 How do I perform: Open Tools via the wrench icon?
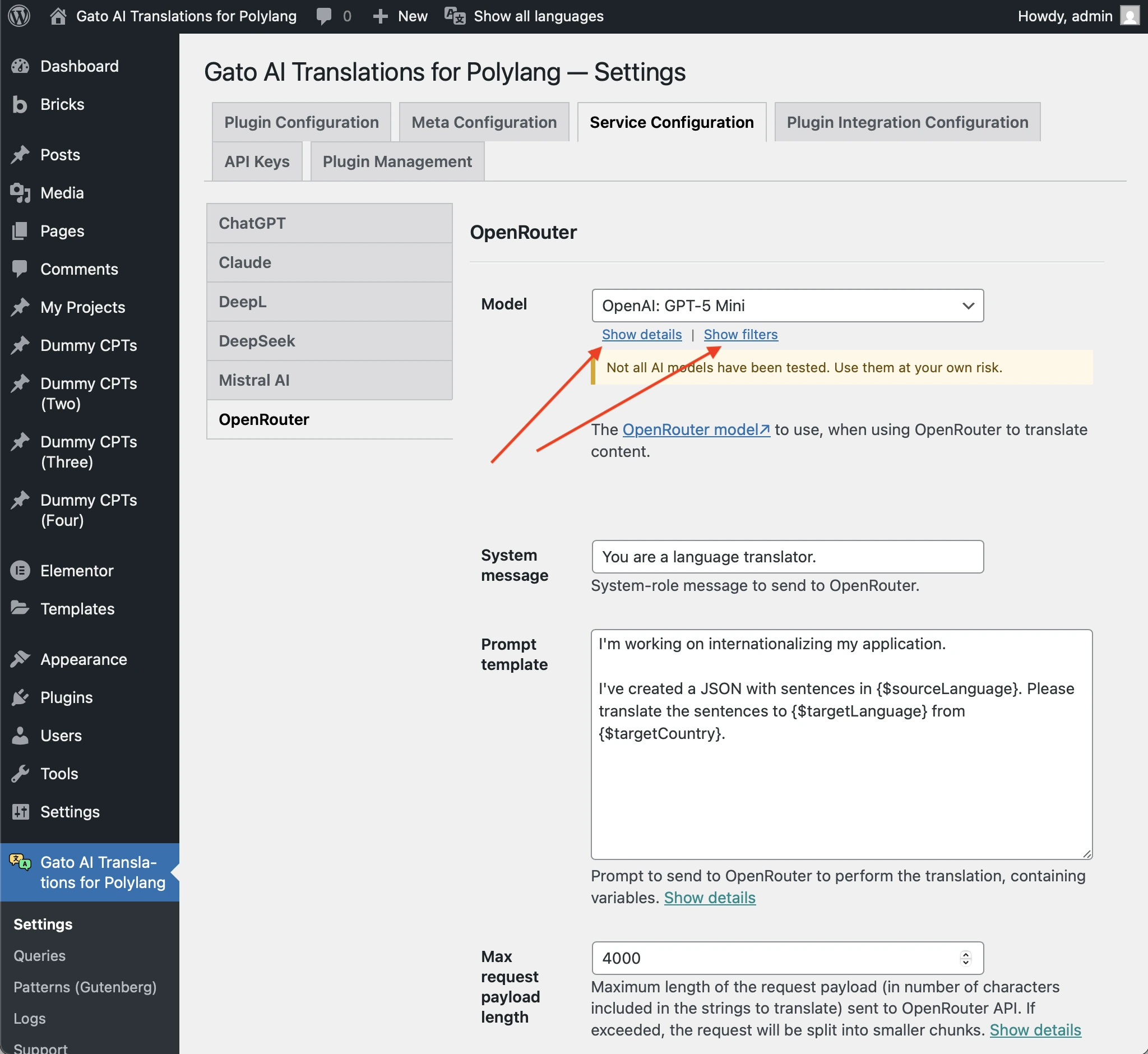point(20,773)
